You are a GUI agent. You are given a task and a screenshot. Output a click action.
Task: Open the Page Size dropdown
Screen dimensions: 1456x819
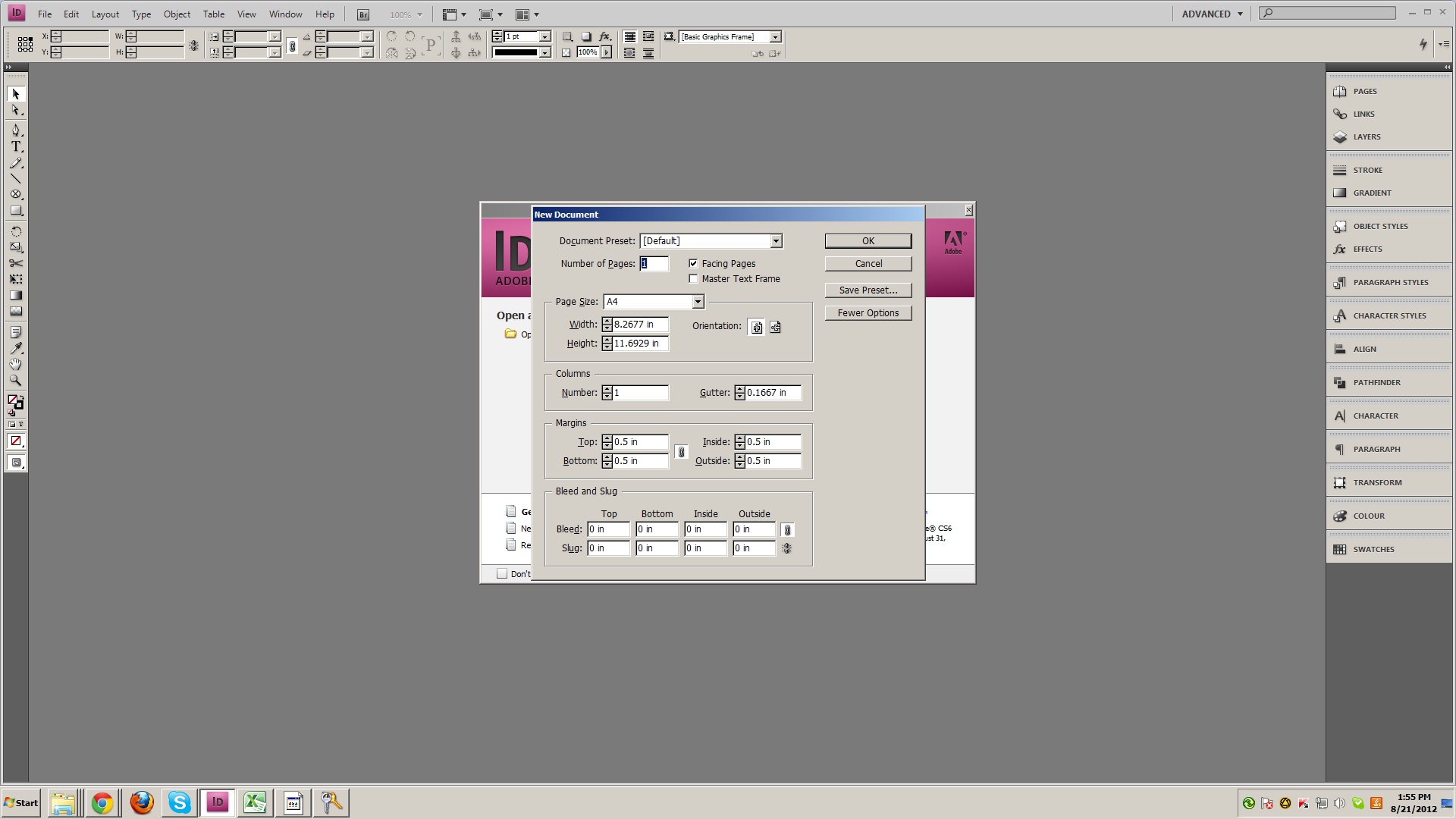pyautogui.click(x=698, y=302)
